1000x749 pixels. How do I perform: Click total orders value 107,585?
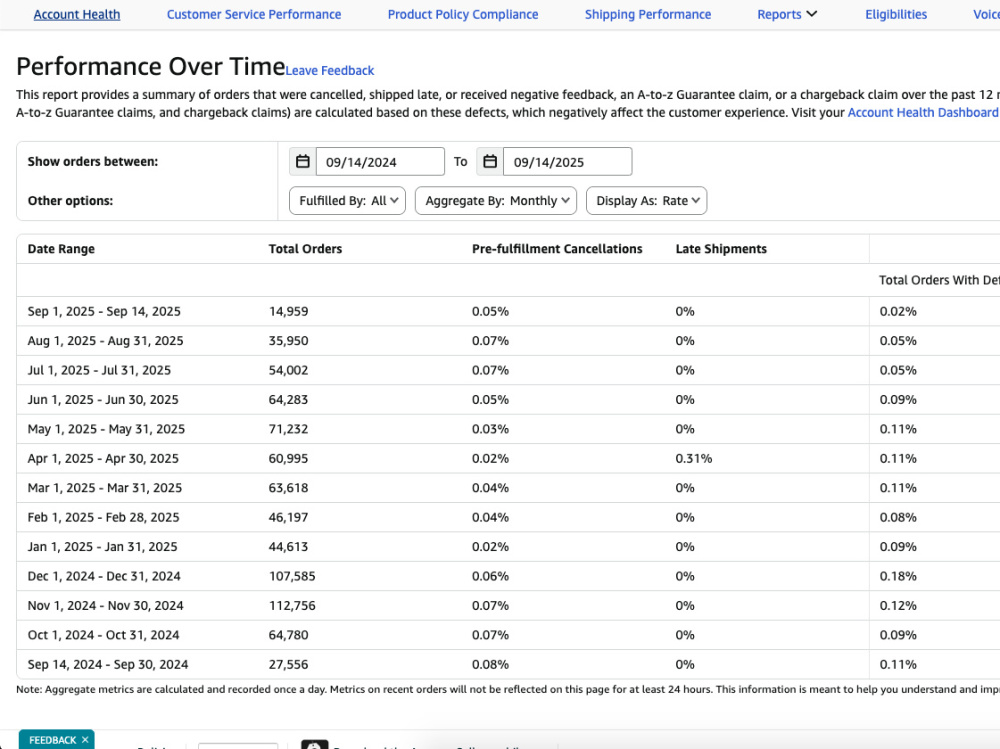(292, 575)
